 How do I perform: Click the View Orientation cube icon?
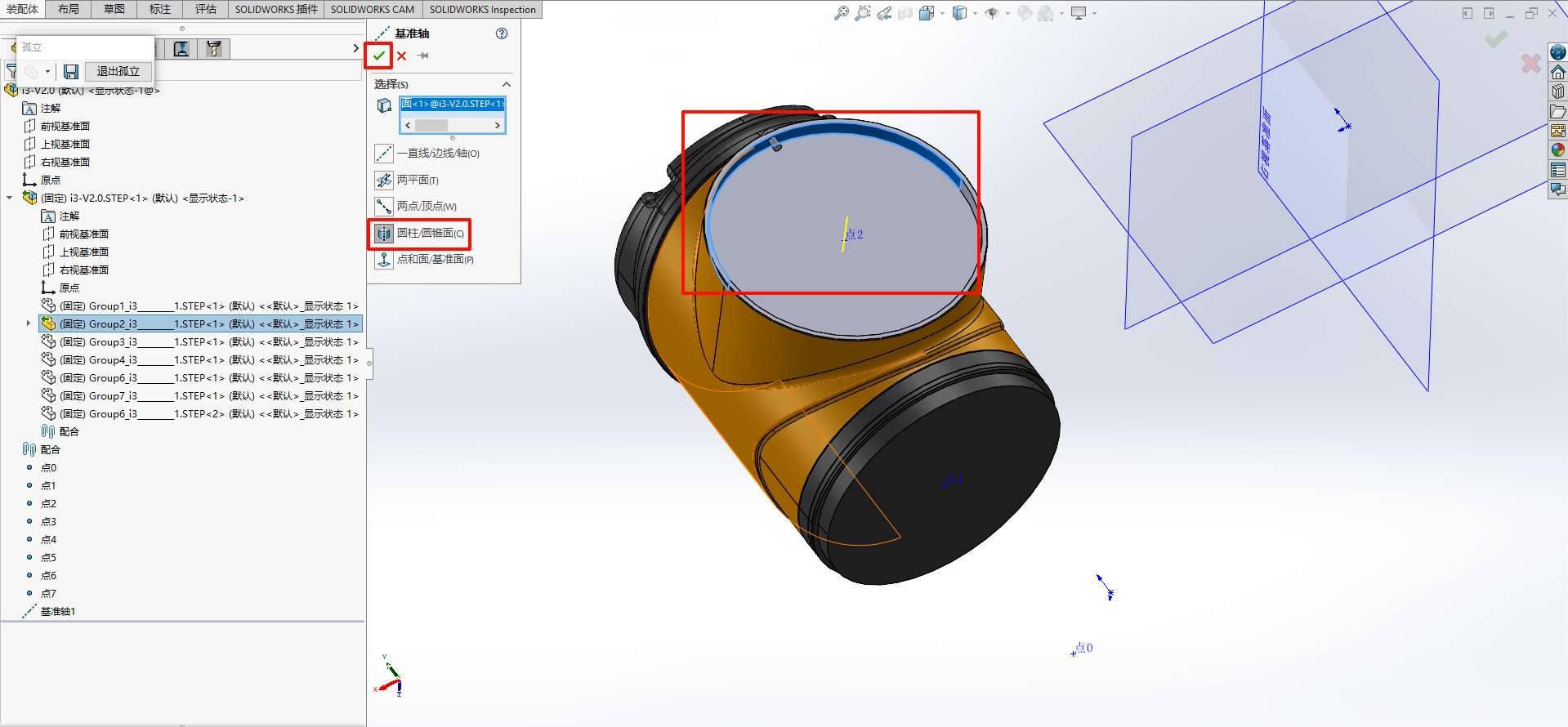[x=926, y=13]
